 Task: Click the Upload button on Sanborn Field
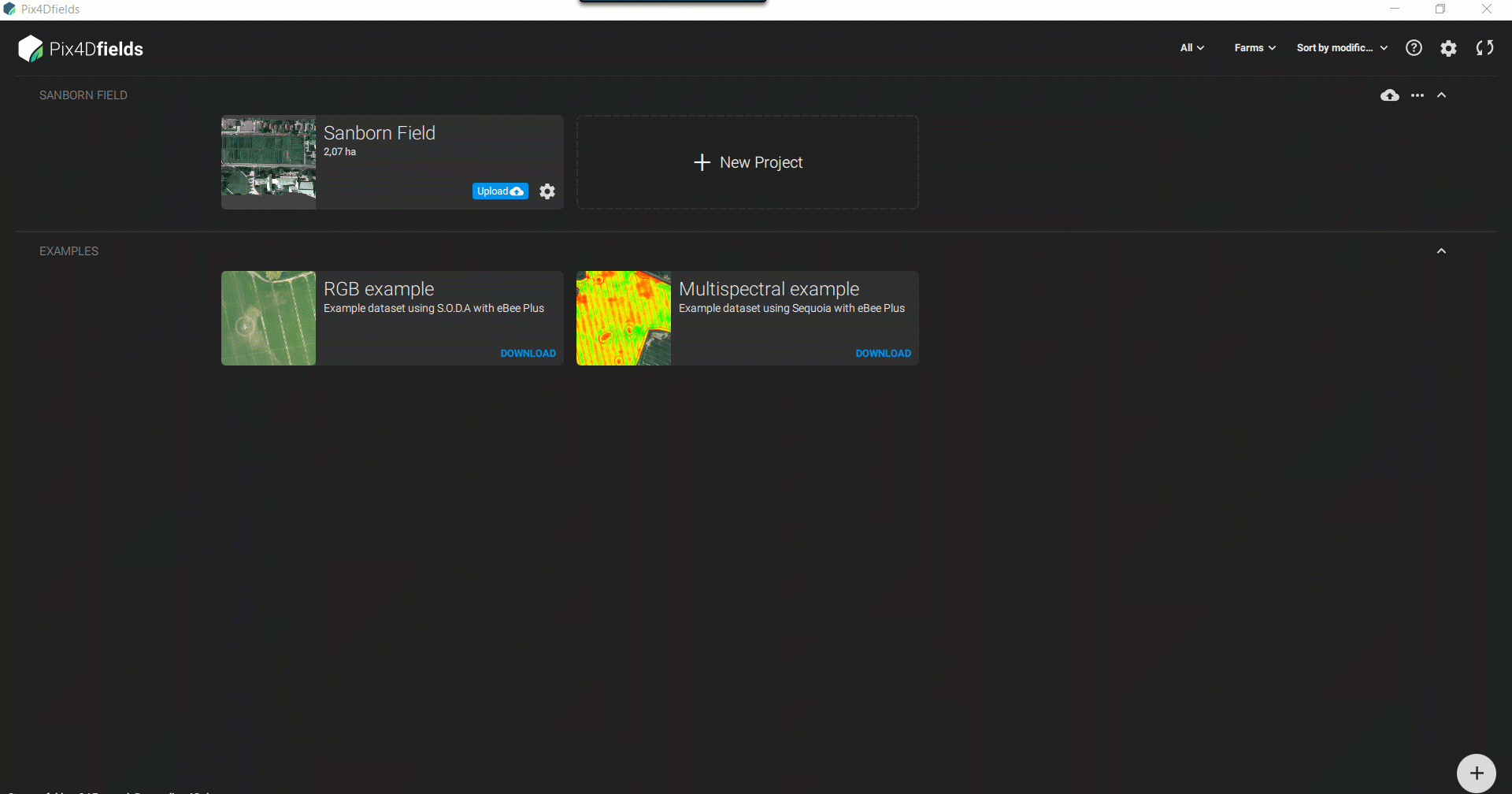click(x=500, y=191)
